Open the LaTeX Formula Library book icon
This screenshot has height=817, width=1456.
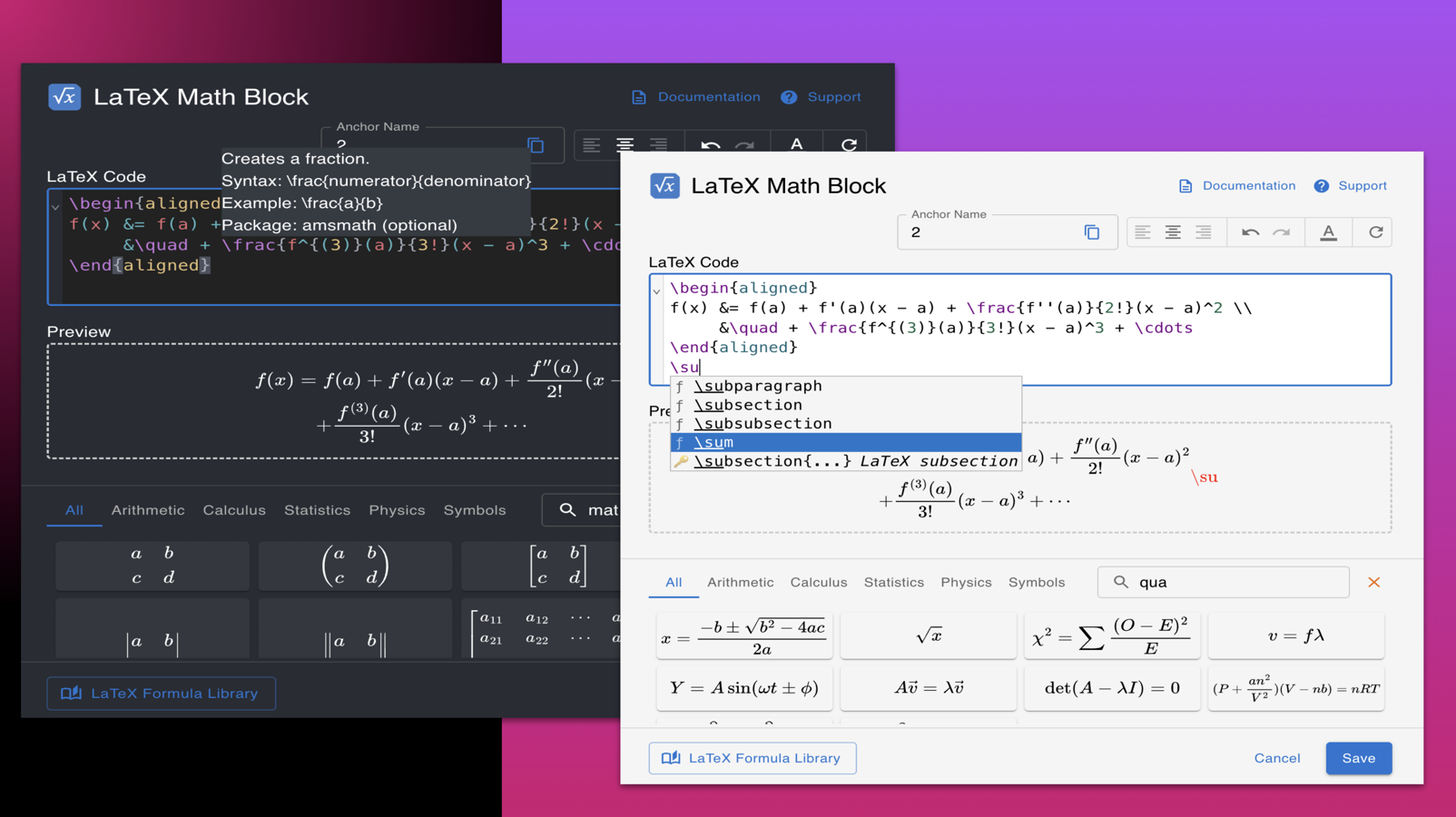[x=672, y=758]
